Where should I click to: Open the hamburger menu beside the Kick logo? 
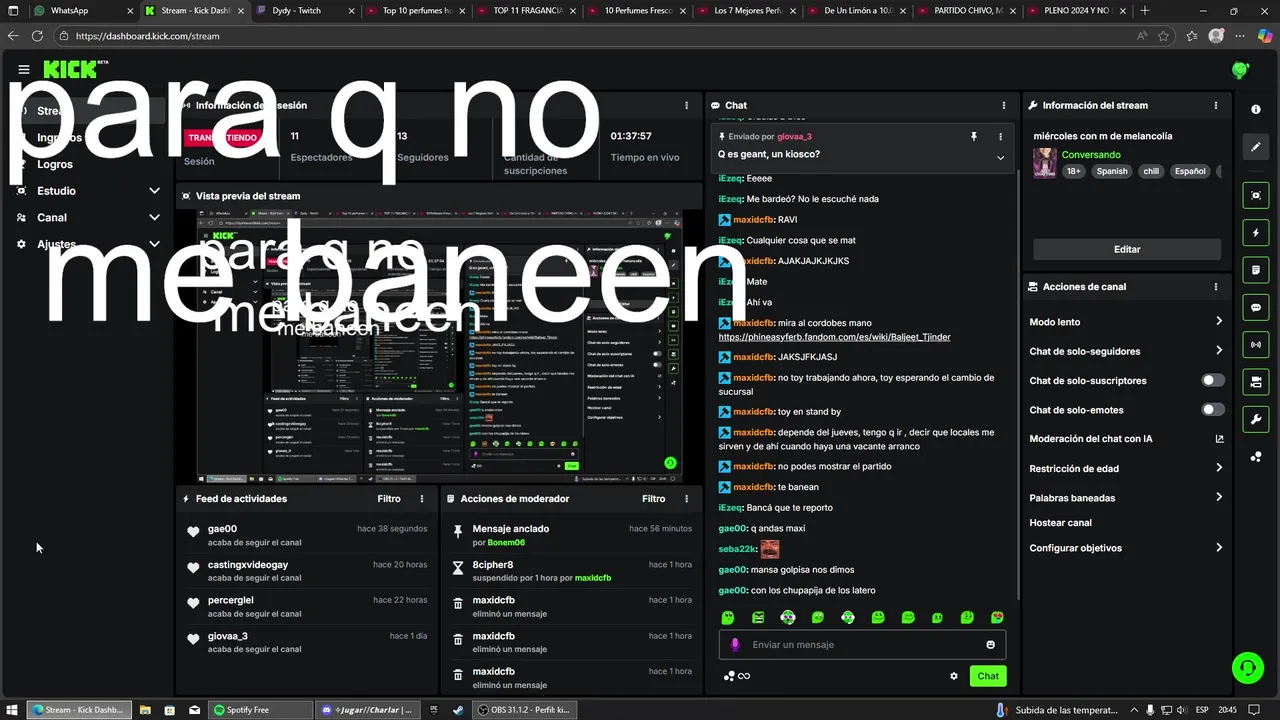24,70
